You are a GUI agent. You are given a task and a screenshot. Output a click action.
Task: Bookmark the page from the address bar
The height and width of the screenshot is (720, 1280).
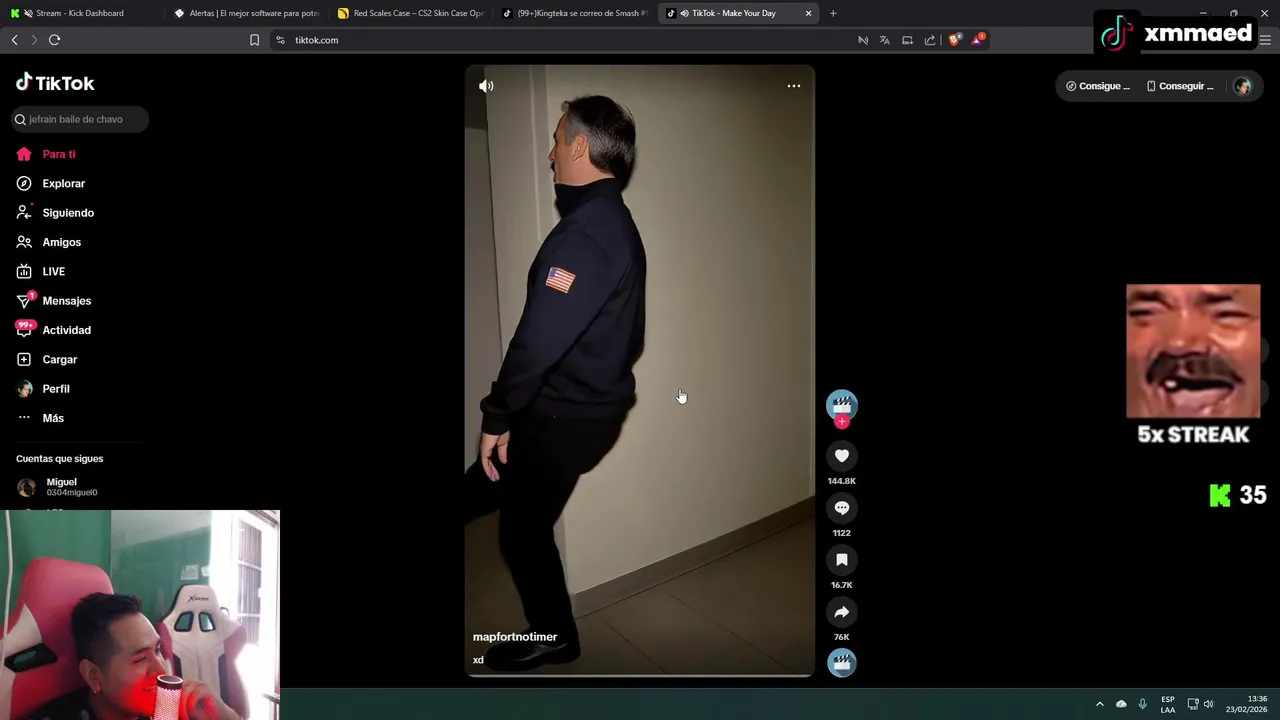click(254, 40)
